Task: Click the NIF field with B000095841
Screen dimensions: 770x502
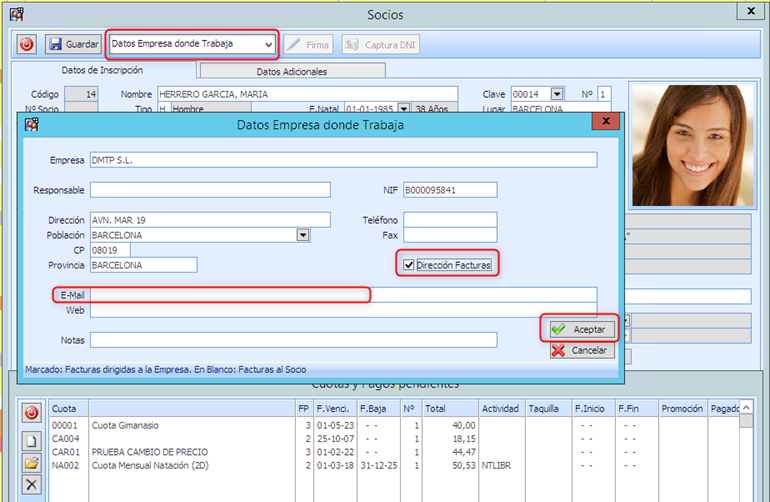Action: coord(451,190)
